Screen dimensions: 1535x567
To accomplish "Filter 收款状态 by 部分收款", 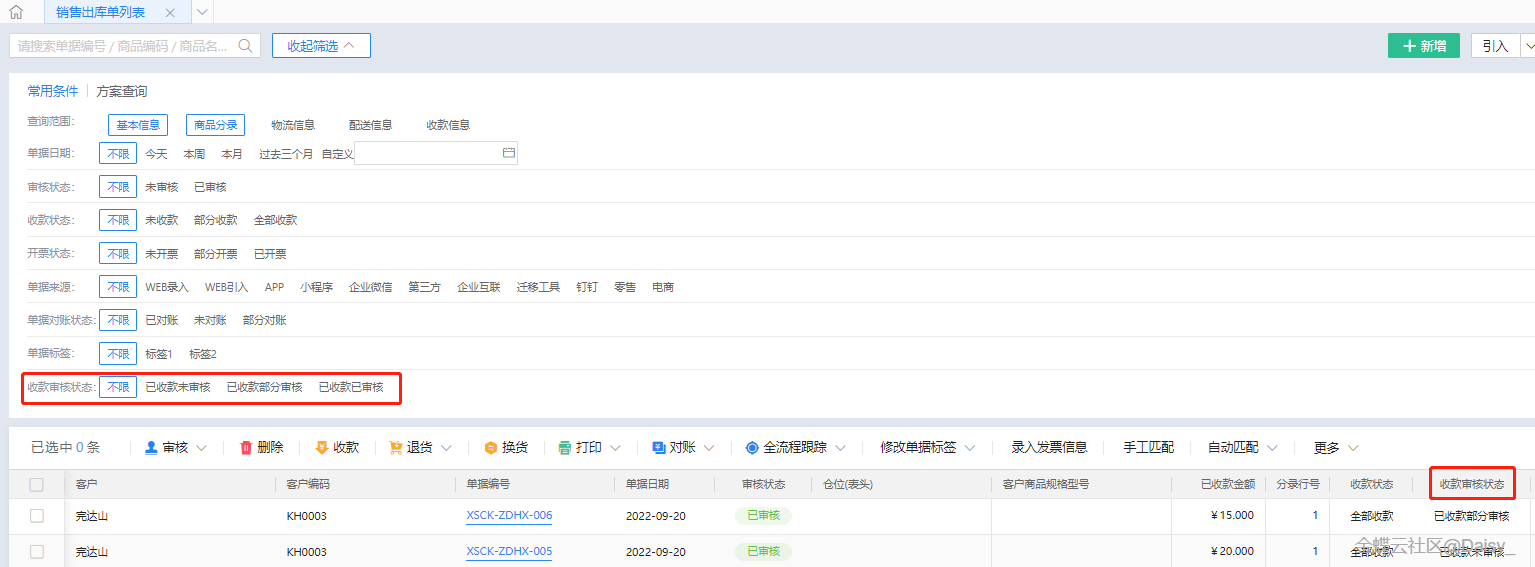I will point(216,220).
